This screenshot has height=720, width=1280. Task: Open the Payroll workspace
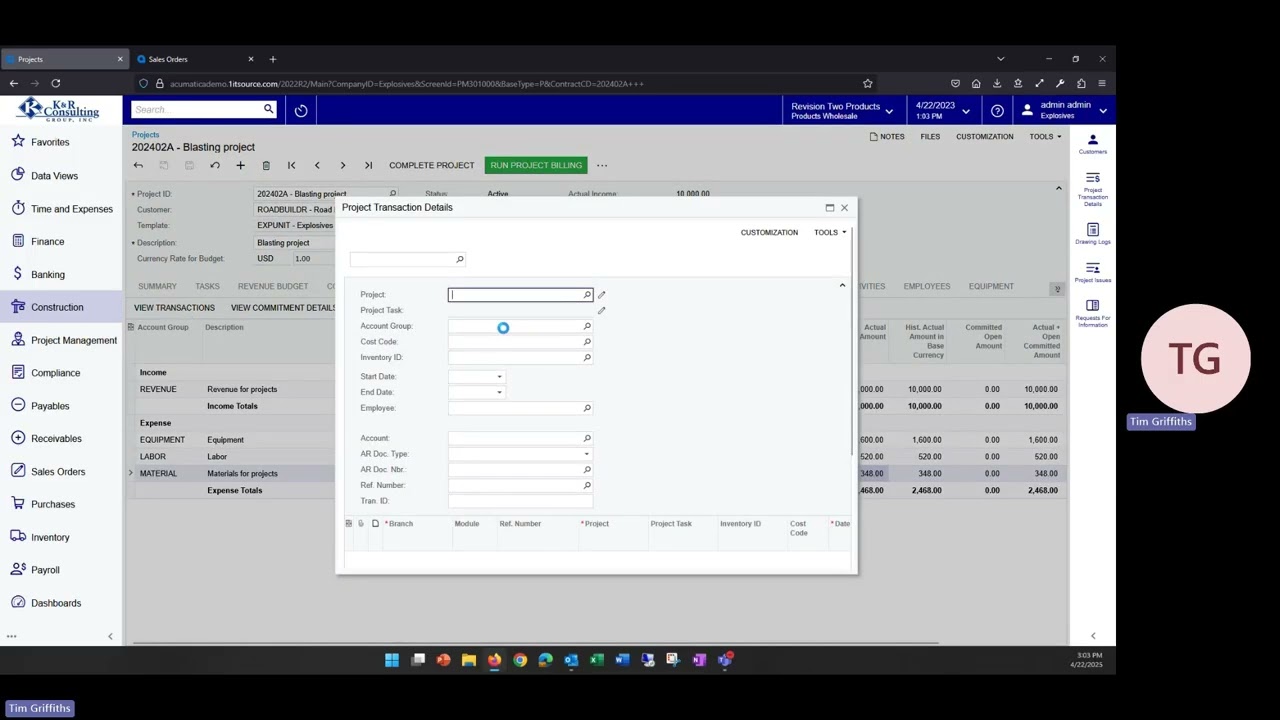(45, 570)
